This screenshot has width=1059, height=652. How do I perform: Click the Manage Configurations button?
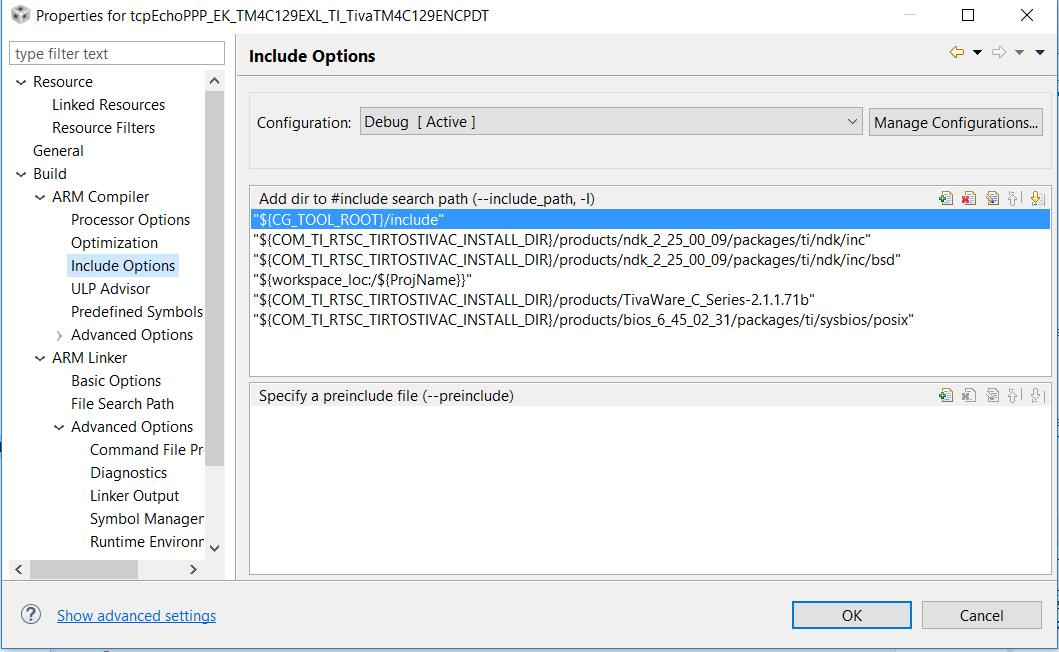click(956, 122)
